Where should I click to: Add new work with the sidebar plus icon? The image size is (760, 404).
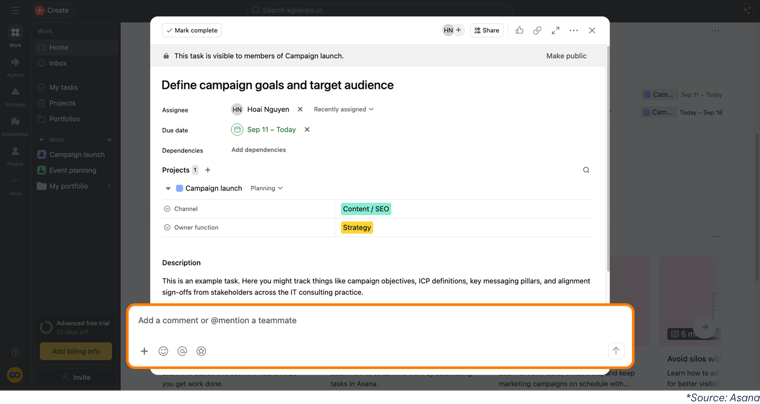pos(109,140)
